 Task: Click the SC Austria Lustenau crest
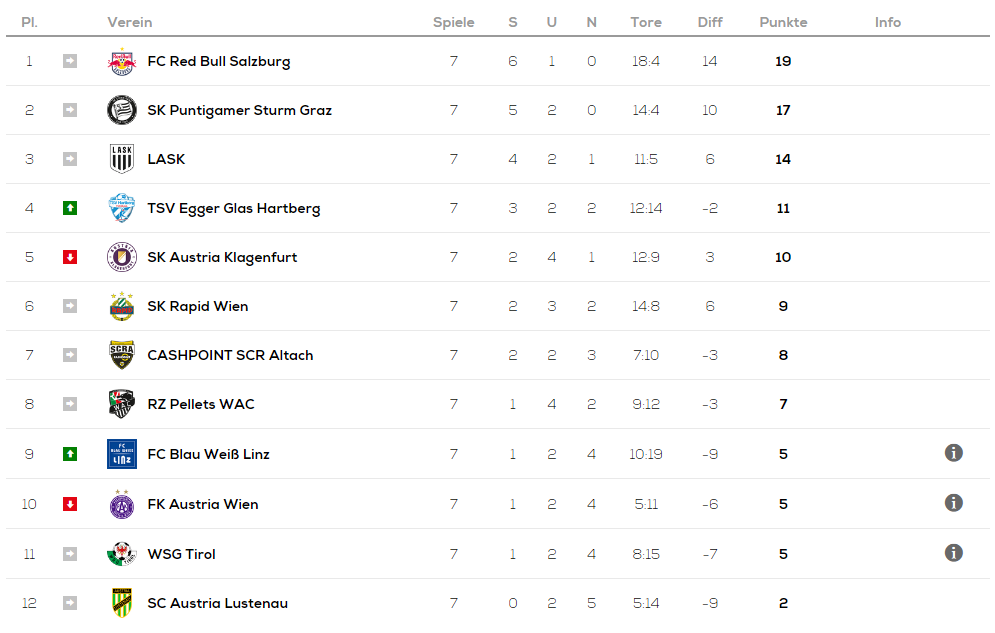coord(122,603)
